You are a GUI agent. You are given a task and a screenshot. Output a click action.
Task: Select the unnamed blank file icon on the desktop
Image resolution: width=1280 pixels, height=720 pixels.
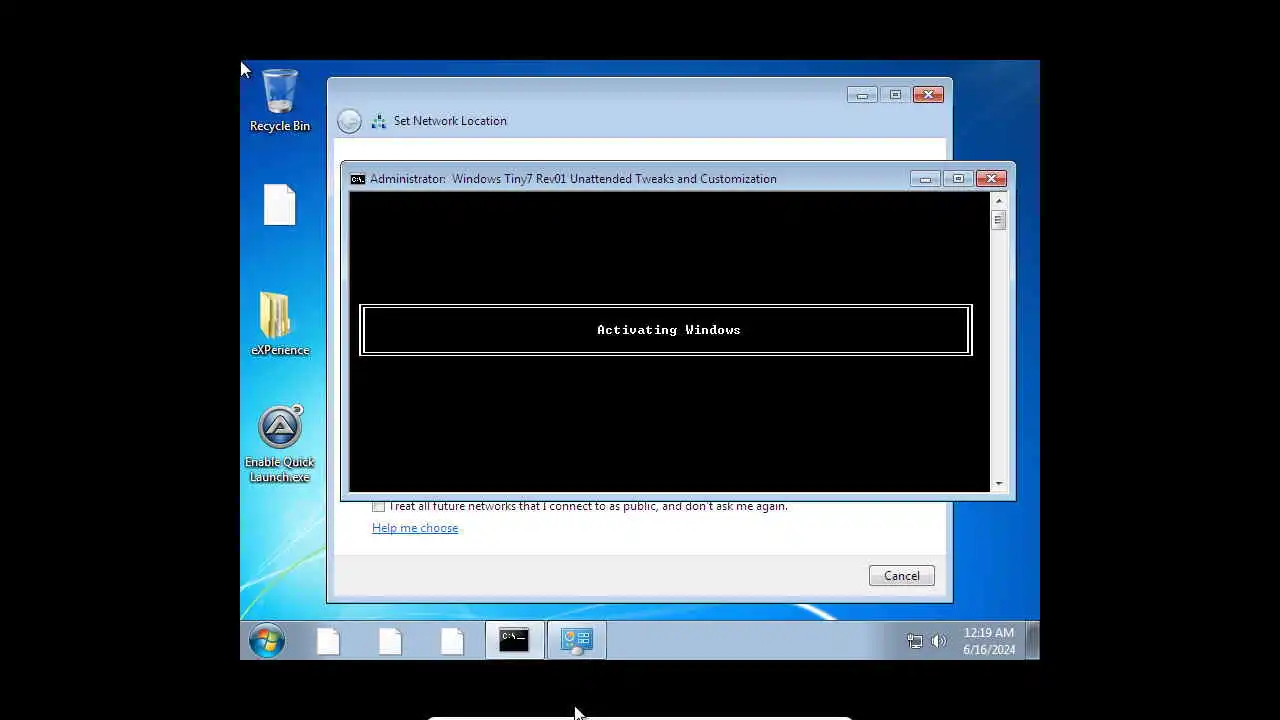[x=280, y=205]
